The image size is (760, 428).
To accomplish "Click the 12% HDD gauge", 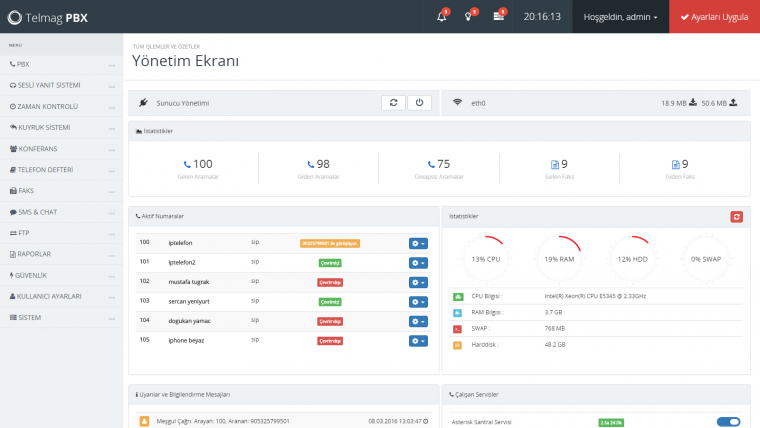I will coord(633,259).
